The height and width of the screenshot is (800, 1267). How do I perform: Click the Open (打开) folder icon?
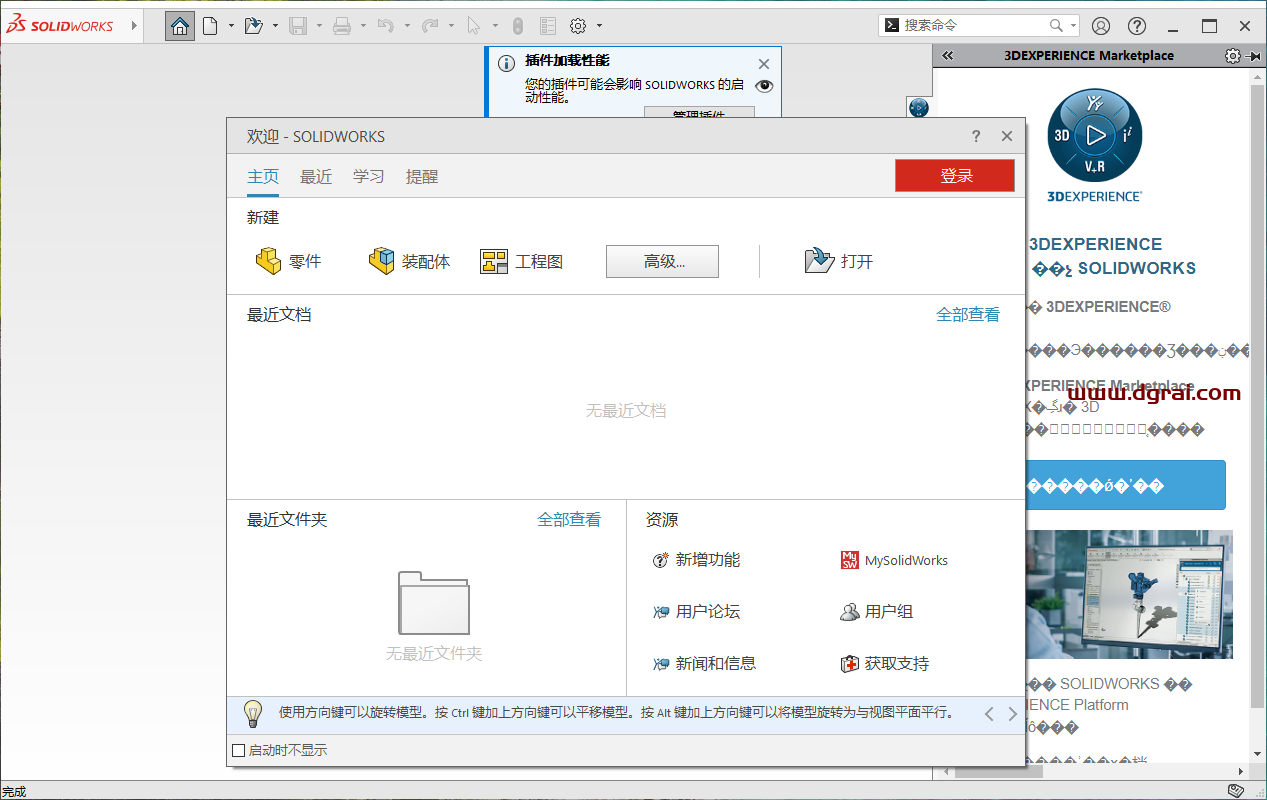click(x=819, y=261)
